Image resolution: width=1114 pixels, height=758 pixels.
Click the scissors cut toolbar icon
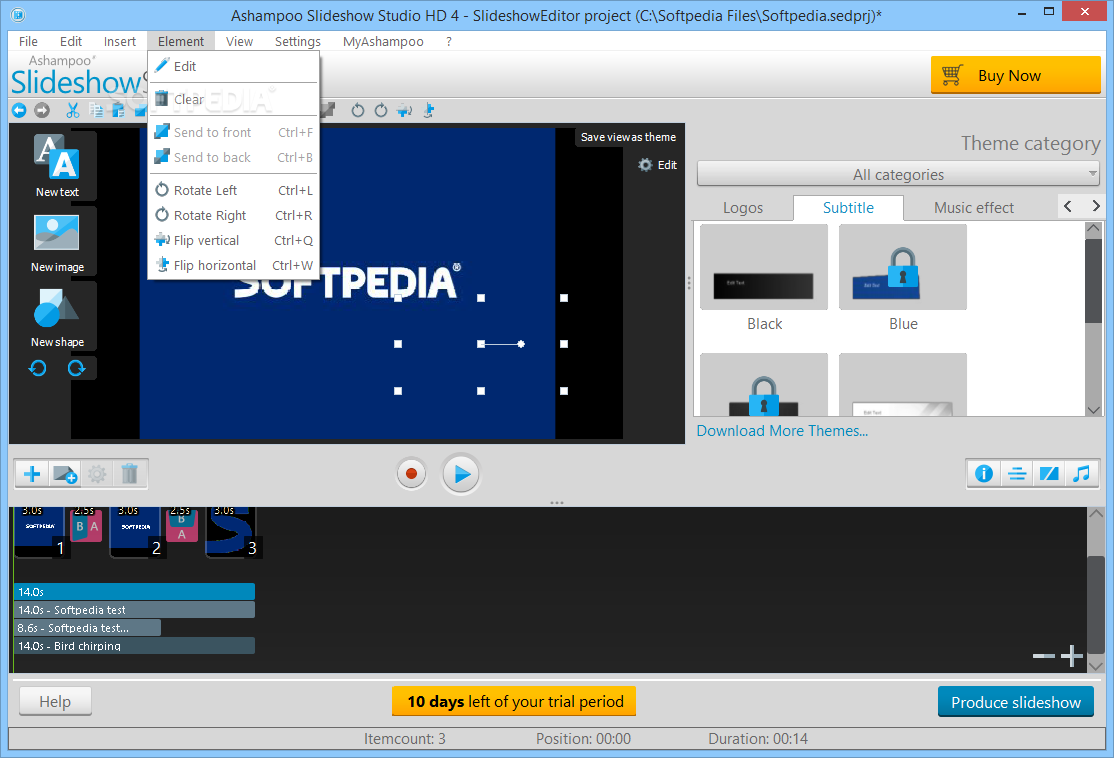[x=72, y=110]
